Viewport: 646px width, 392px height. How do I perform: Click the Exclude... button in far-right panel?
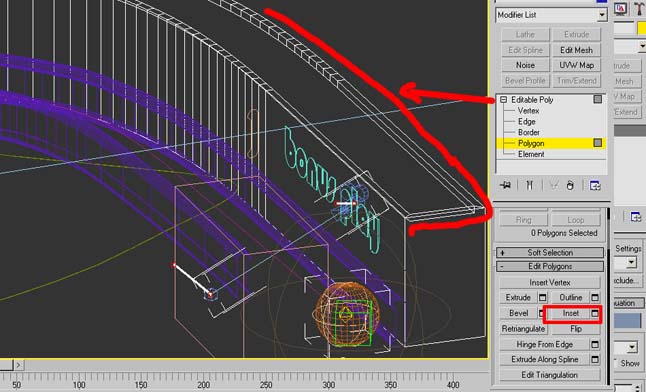628,281
